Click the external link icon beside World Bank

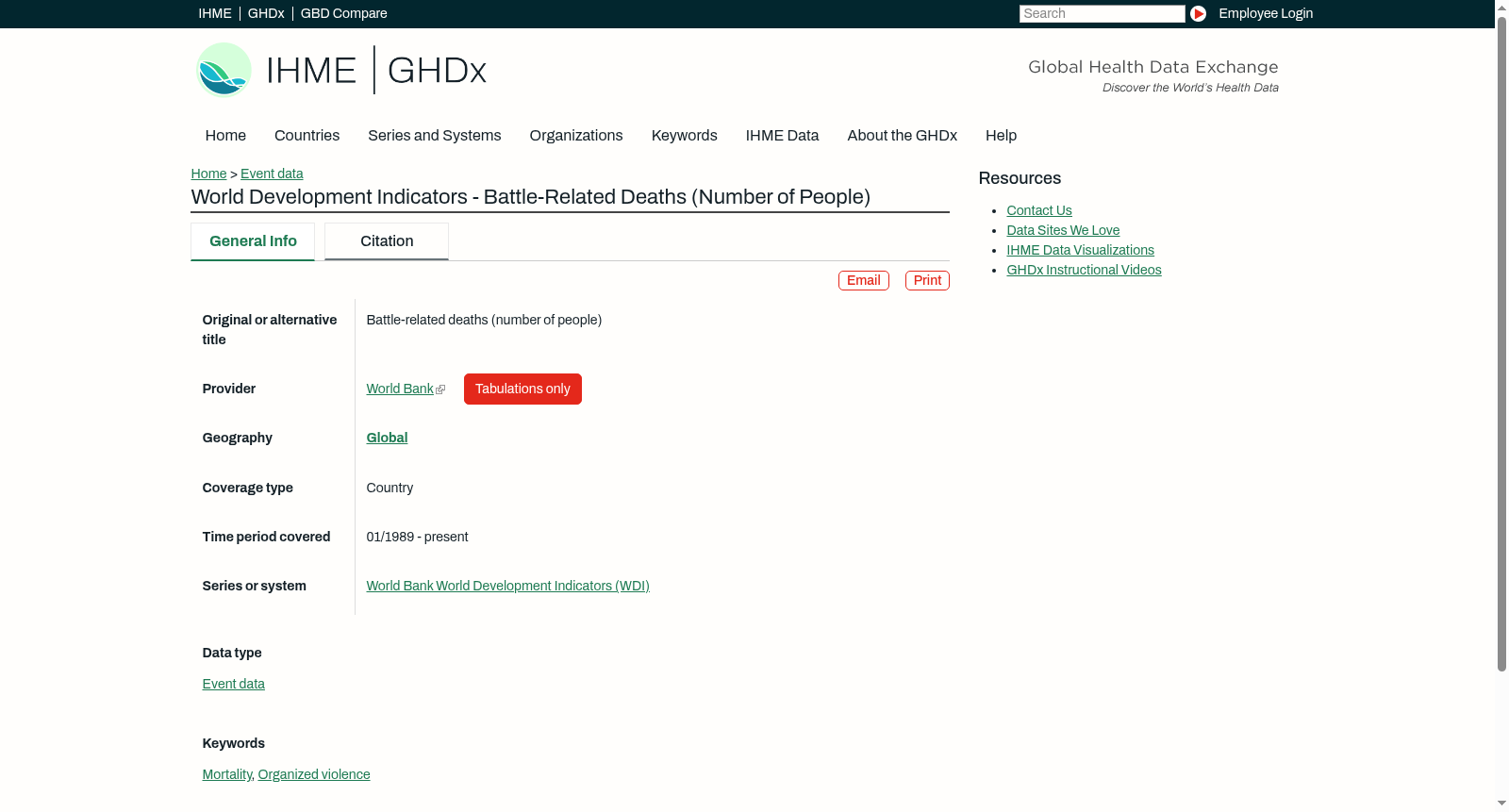[440, 389]
